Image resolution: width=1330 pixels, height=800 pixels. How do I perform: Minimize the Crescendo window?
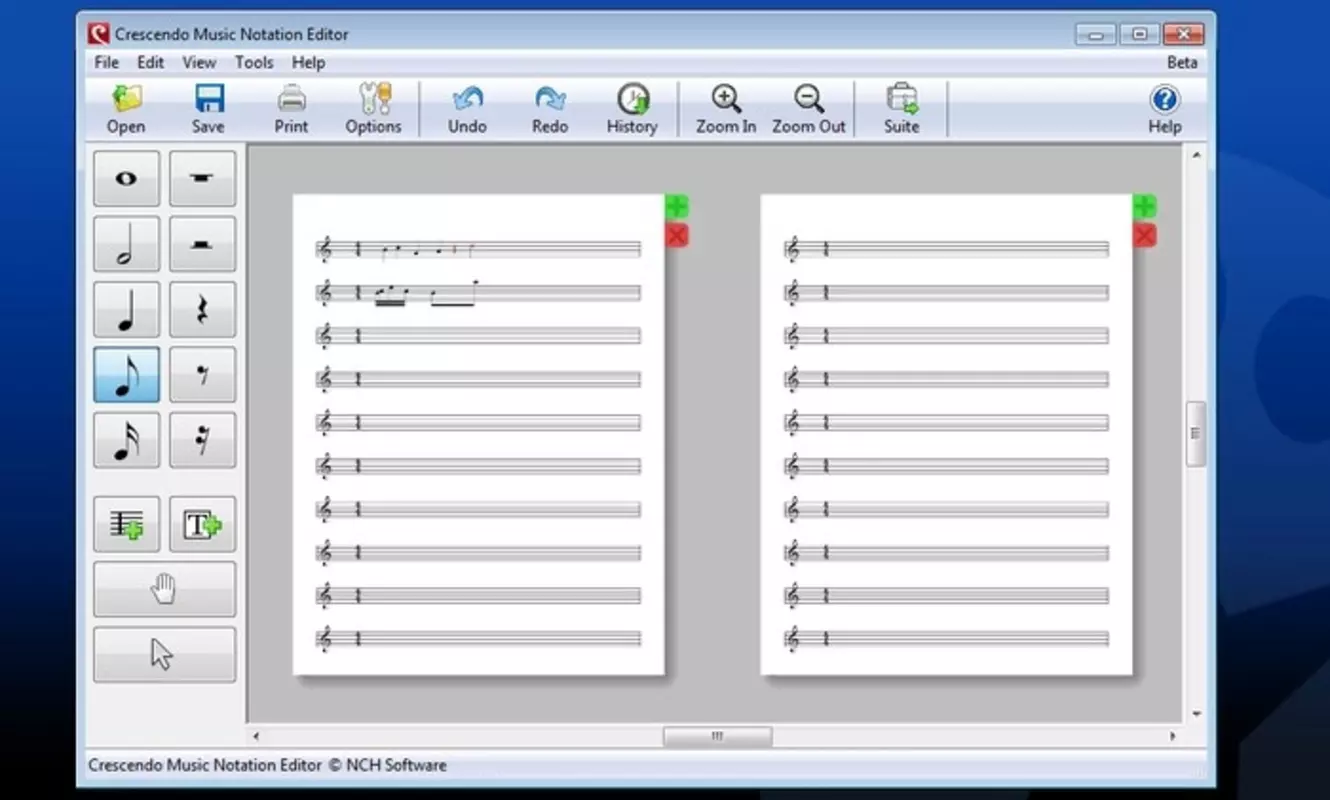pyautogui.click(x=1095, y=34)
